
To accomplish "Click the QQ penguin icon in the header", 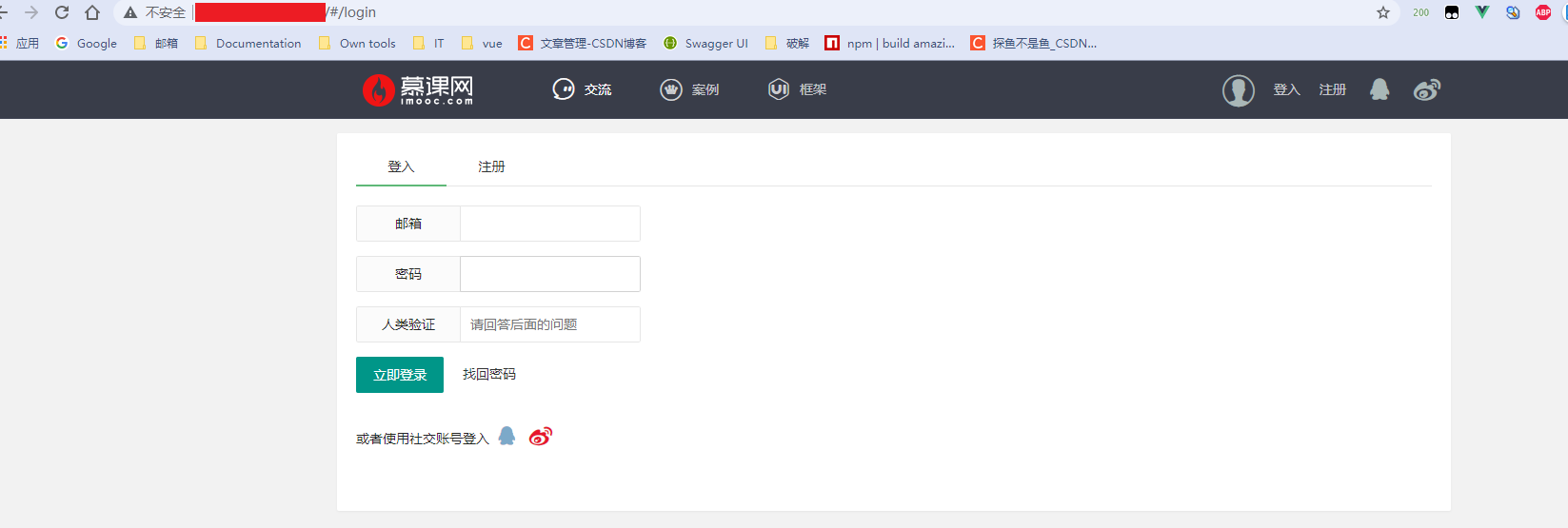I will pos(1379,89).
